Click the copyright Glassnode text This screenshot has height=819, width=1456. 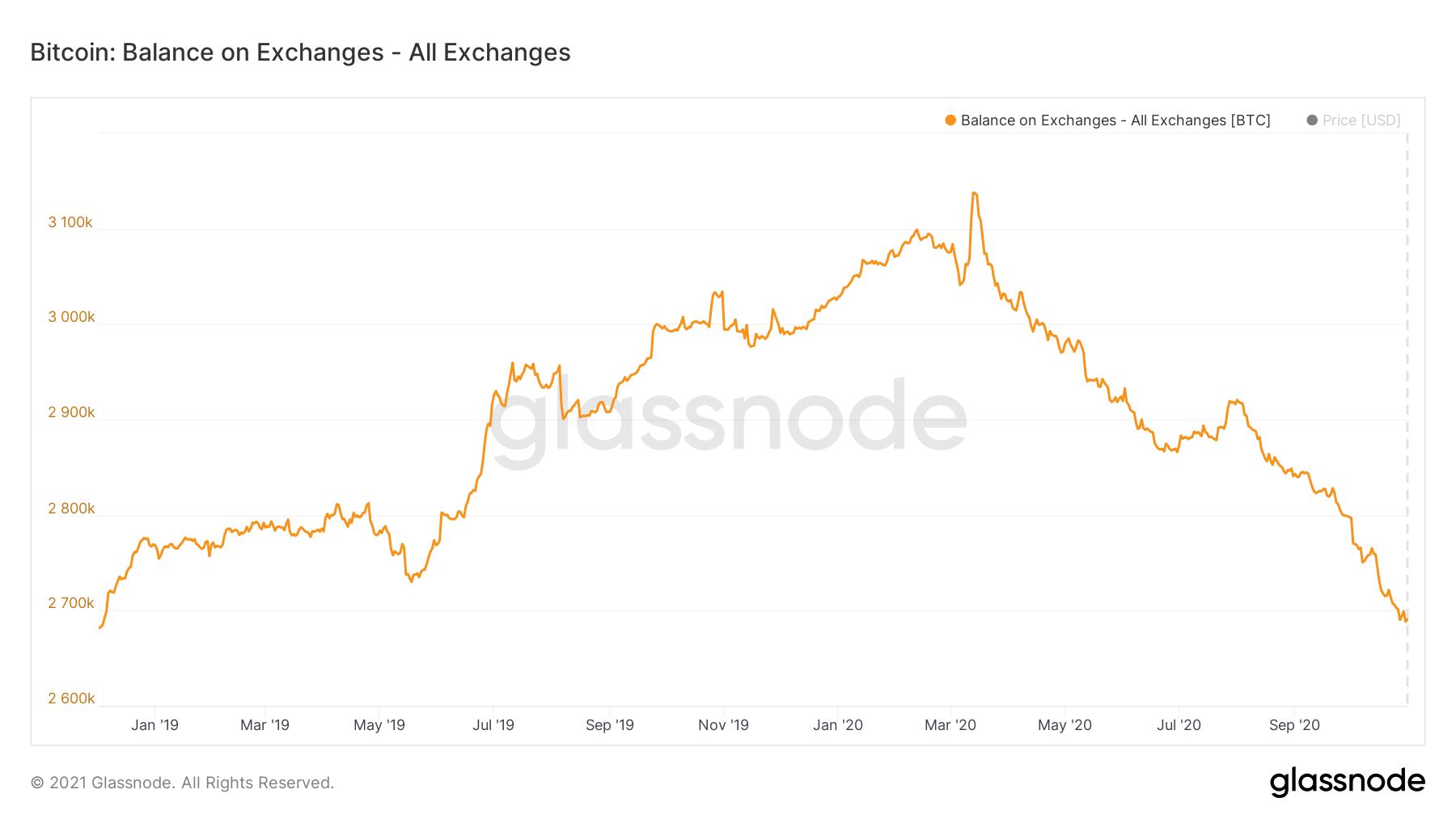click(182, 783)
